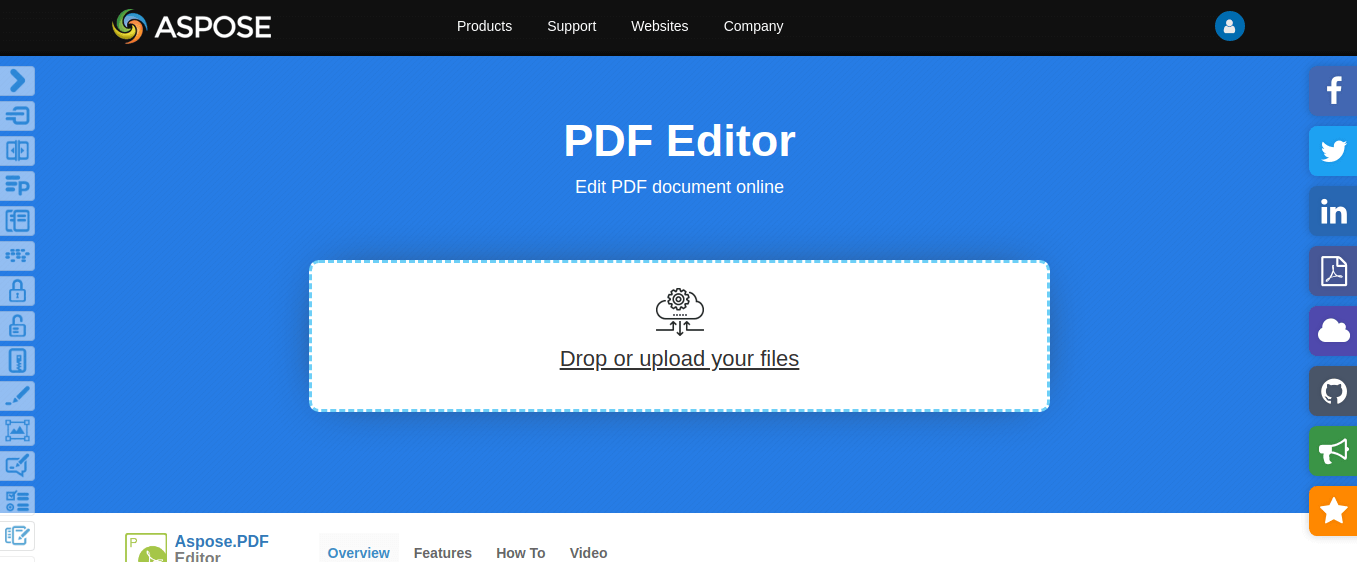Viewport: 1357px width, 562px height.
Task: Open the GitHub icon link
Action: pyautogui.click(x=1333, y=391)
